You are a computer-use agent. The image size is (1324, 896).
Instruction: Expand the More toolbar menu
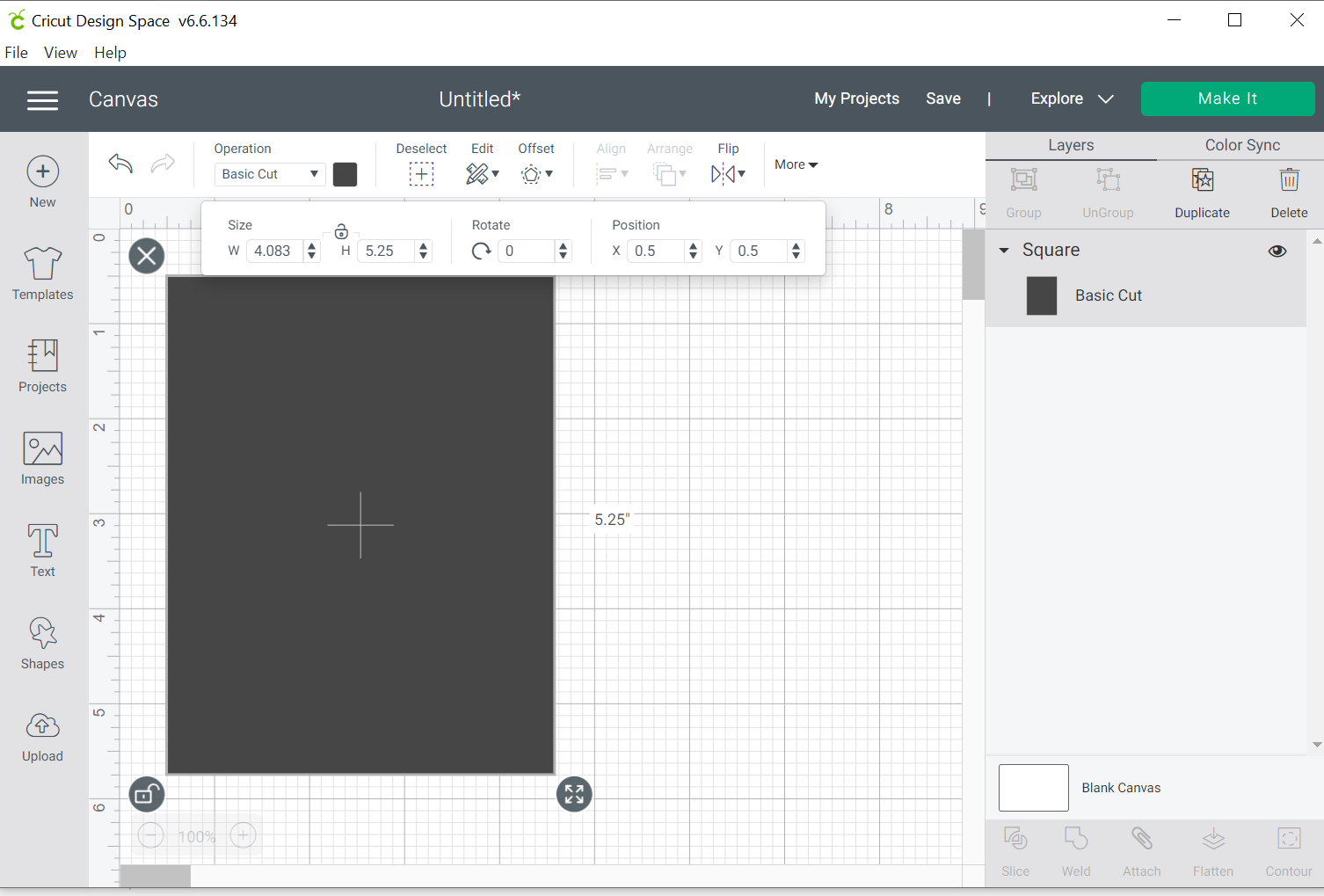[x=796, y=164]
